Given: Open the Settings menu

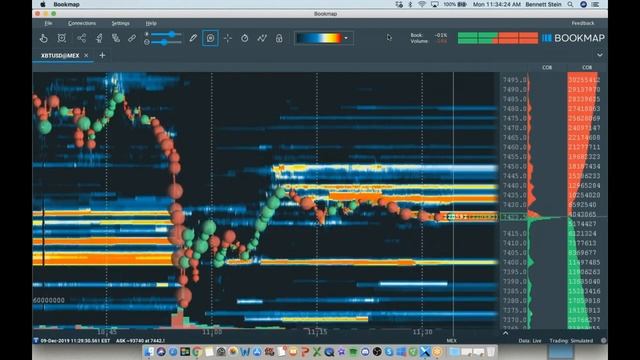Looking at the screenshot, I should (120, 23).
